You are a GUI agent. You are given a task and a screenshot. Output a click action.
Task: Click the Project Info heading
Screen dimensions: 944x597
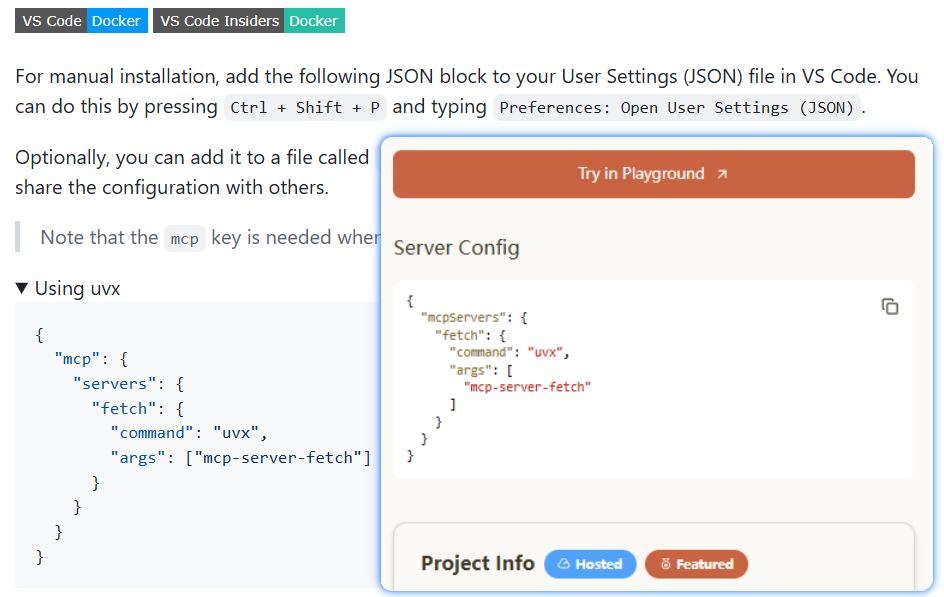pyautogui.click(x=477, y=563)
